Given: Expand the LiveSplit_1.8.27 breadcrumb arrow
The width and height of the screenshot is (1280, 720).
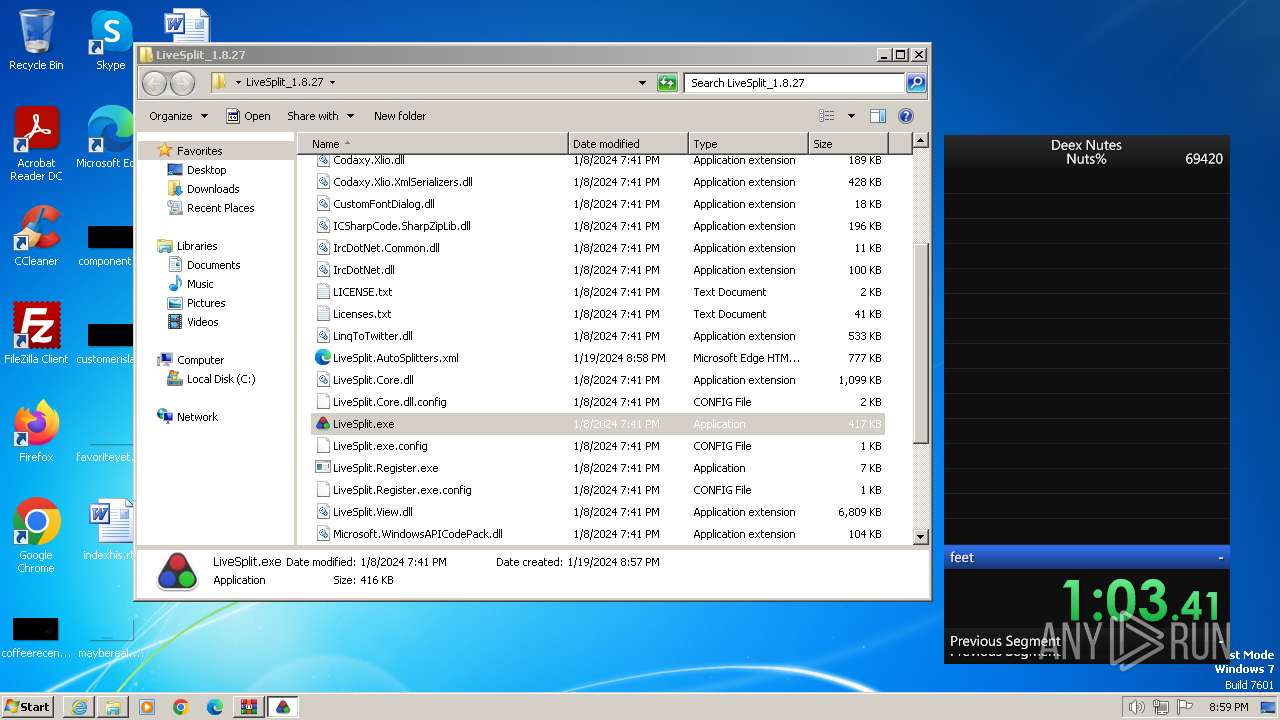Looking at the screenshot, I should (x=332, y=83).
